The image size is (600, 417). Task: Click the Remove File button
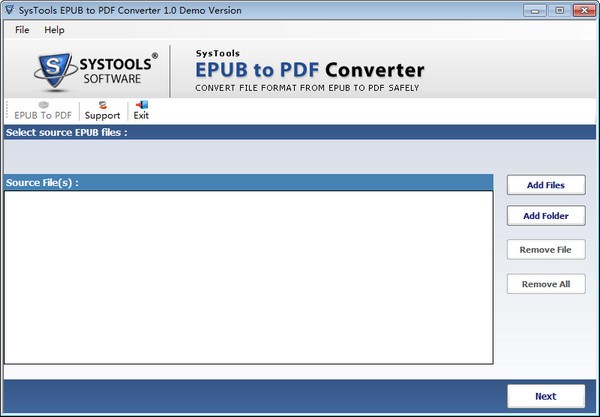click(x=546, y=250)
